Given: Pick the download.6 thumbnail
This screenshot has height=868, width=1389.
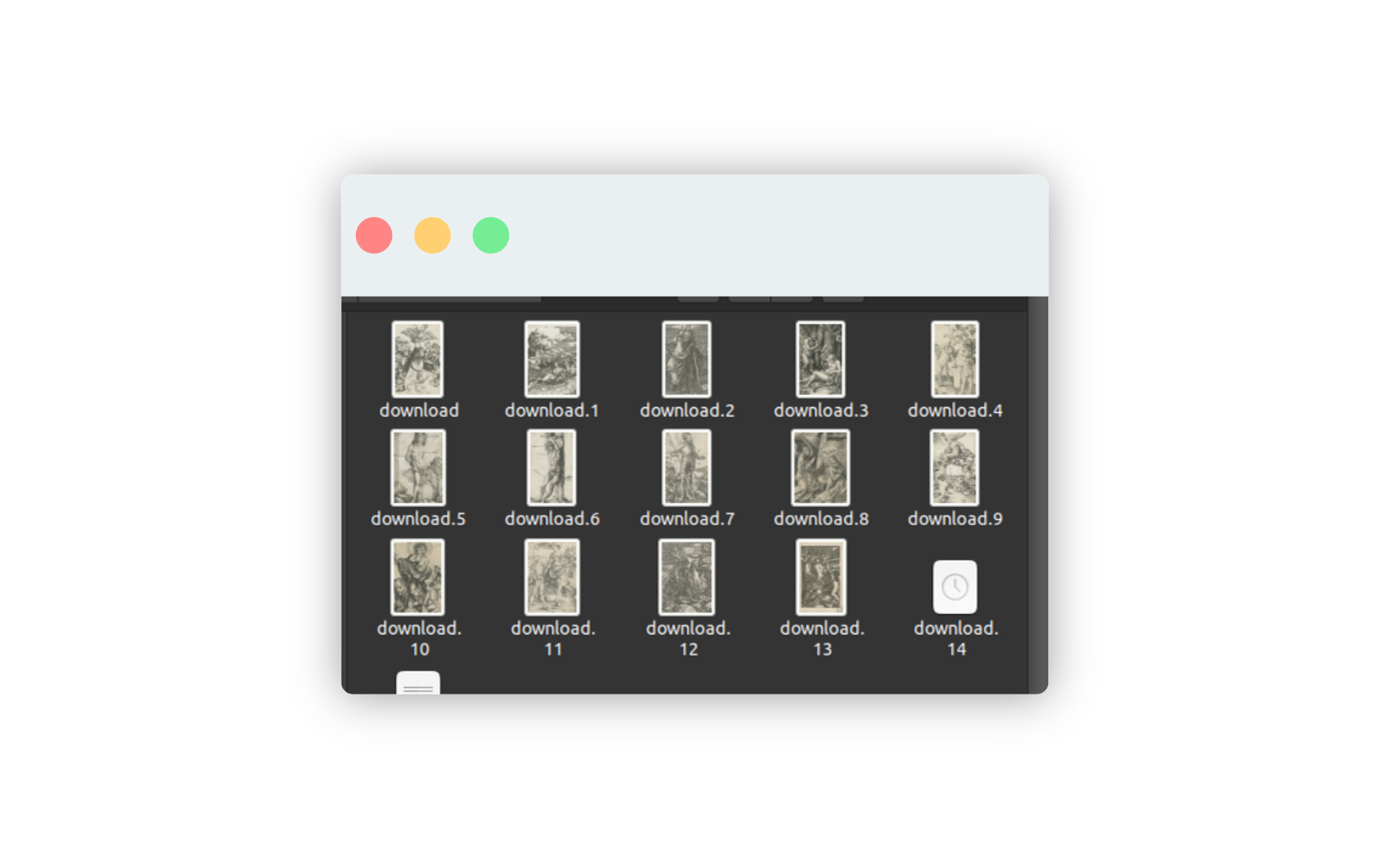Looking at the screenshot, I should point(552,468).
